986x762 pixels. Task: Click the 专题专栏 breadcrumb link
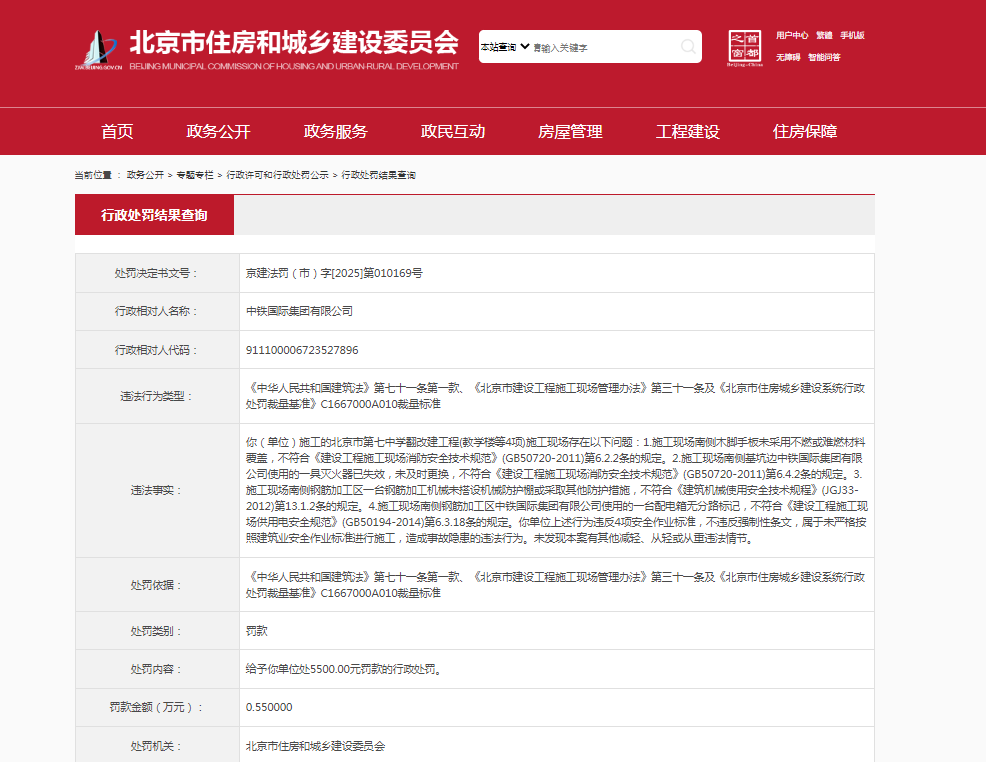pos(195,175)
